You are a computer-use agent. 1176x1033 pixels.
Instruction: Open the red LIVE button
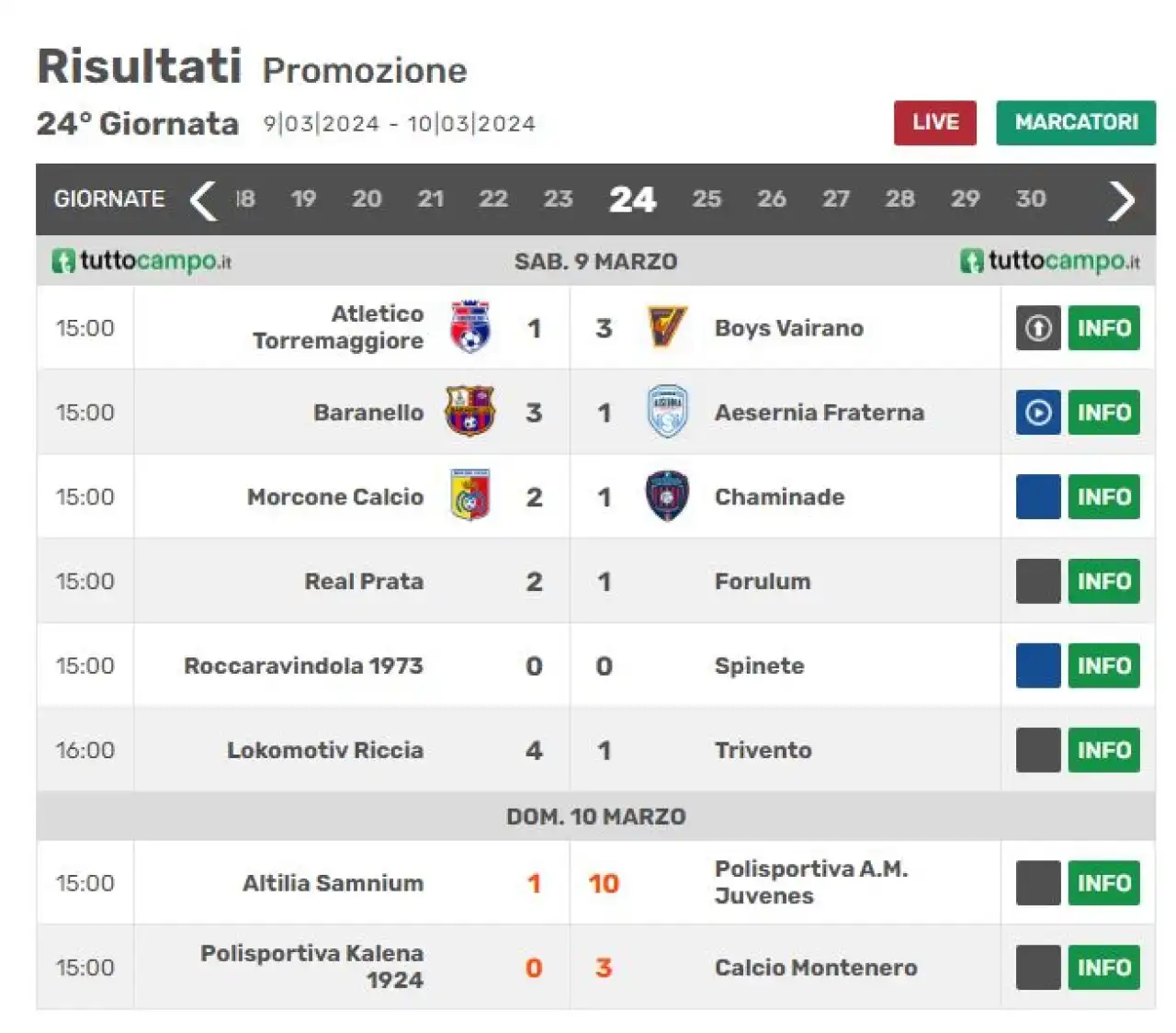(935, 122)
